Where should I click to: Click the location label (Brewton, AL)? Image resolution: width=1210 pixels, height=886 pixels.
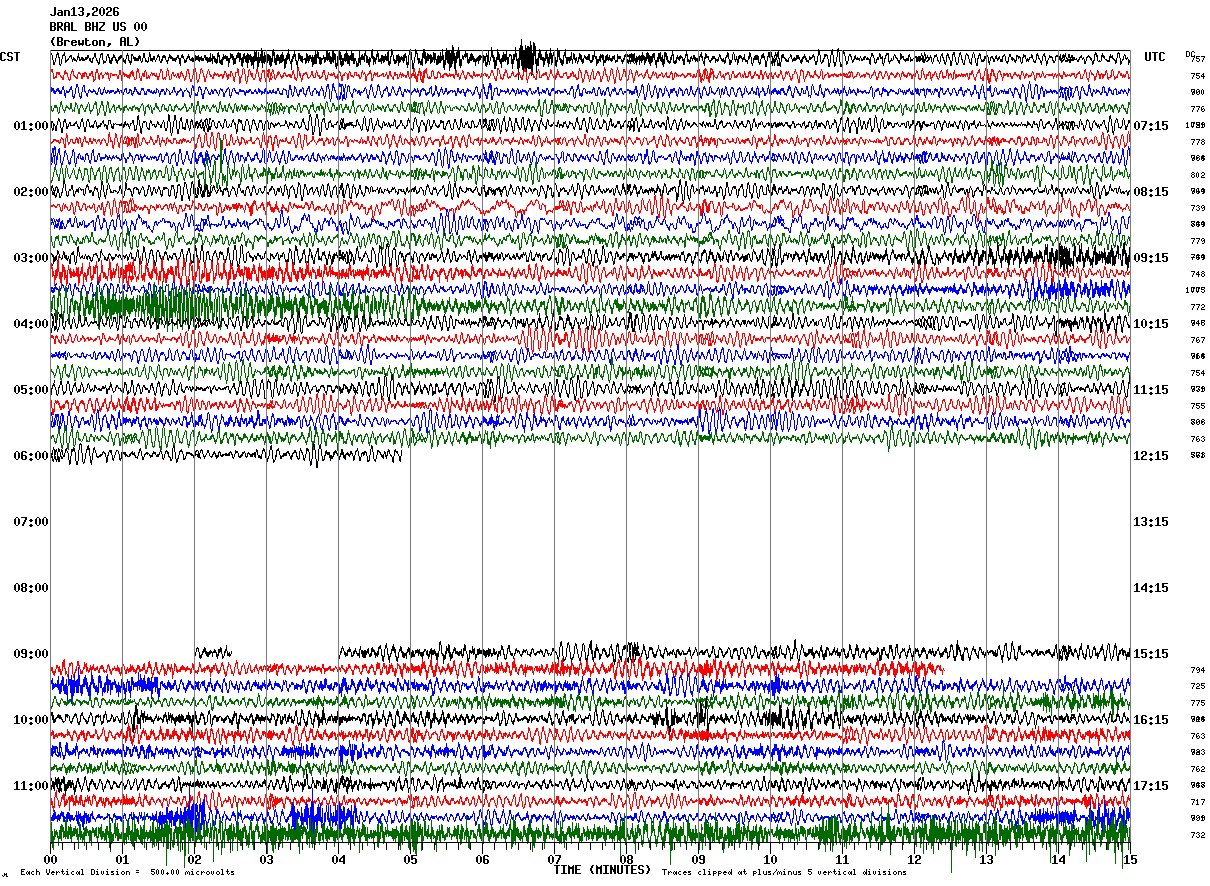pos(95,42)
